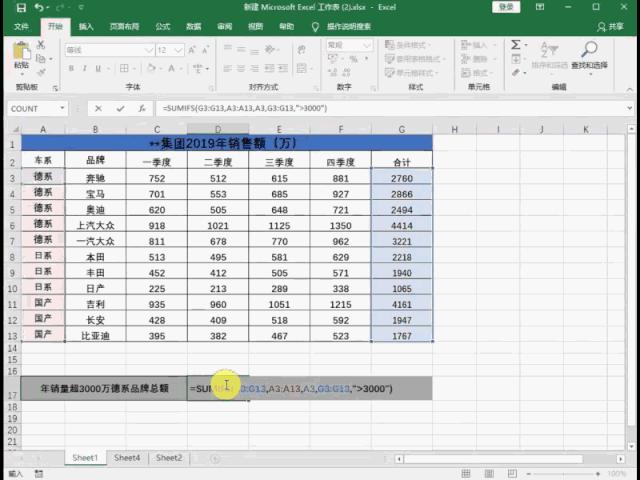
Task: Click the Format cells button
Action: point(477,73)
